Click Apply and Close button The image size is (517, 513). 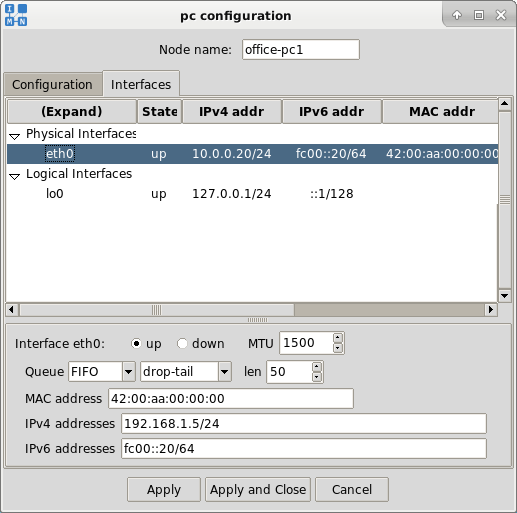pos(258,490)
